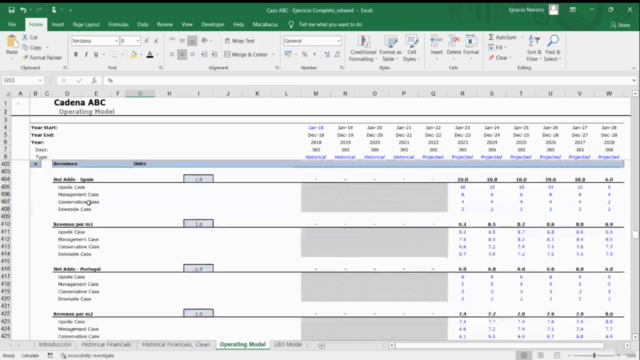Open Conditional Formatting
This screenshot has height=360, width=640.
pyautogui.click(x=363, y=48)
